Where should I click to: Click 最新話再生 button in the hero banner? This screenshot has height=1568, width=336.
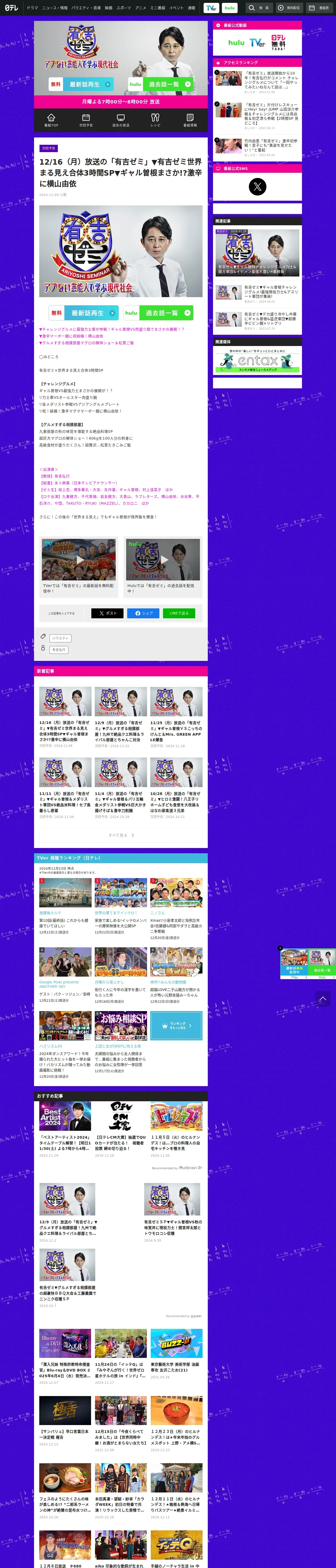tap(81, 84)
